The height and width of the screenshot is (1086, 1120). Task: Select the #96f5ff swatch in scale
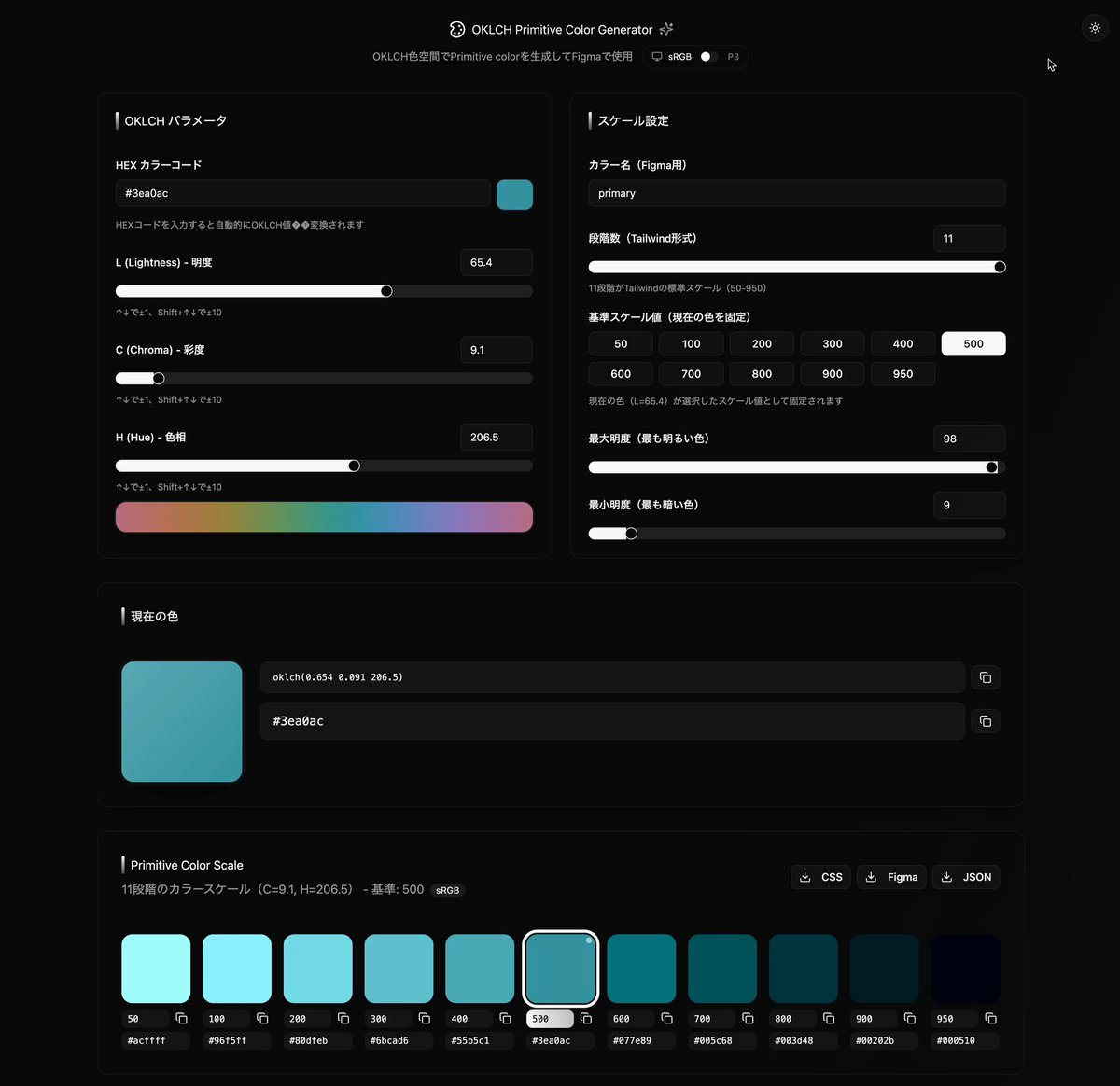point(237,968)
